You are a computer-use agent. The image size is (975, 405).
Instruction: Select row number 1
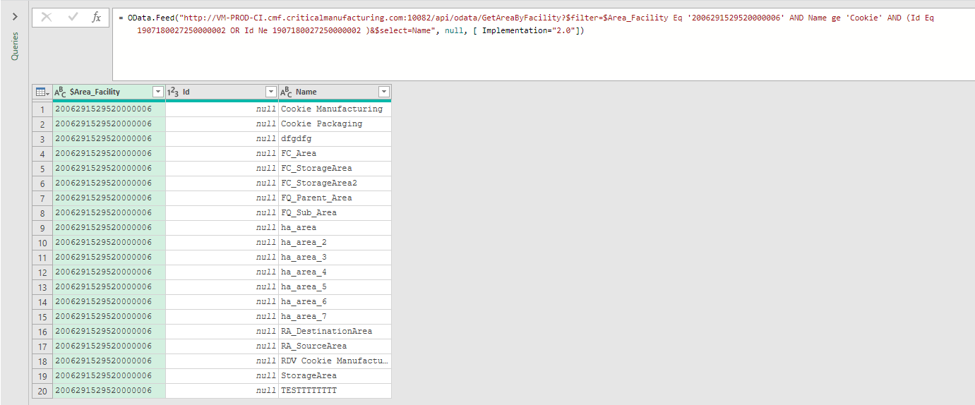[x=42, y=109]
